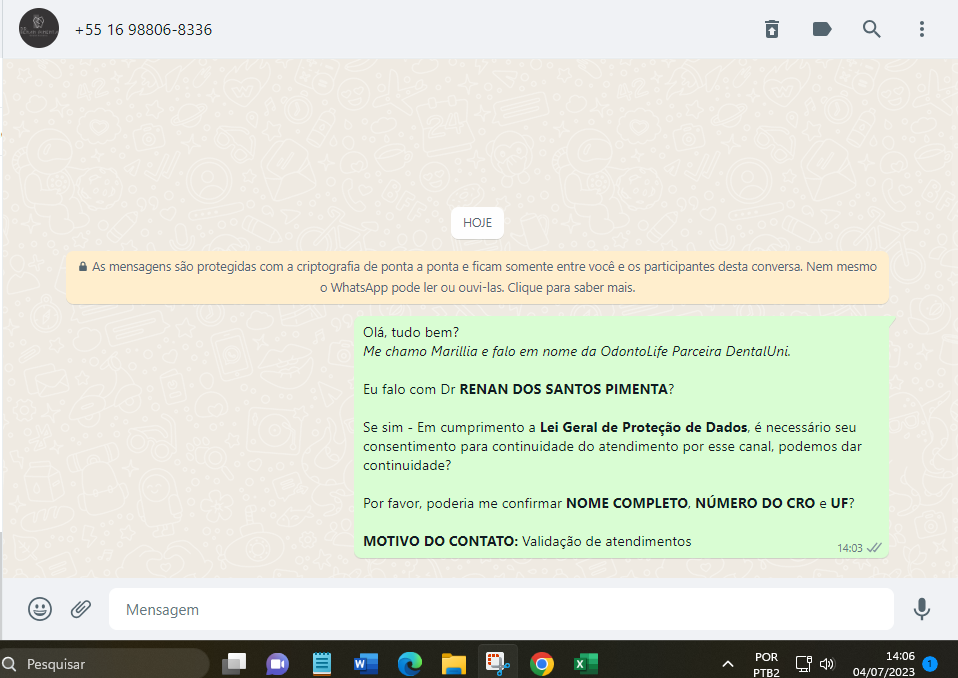
Task: Open the end-to-end encryption notice
Action: point(477,277)
